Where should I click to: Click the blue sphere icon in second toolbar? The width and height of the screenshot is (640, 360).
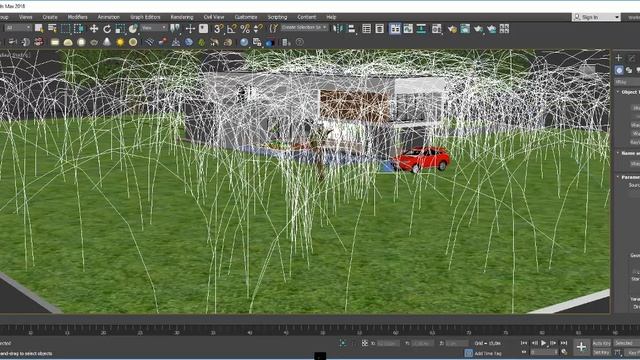tap(244, 42)
